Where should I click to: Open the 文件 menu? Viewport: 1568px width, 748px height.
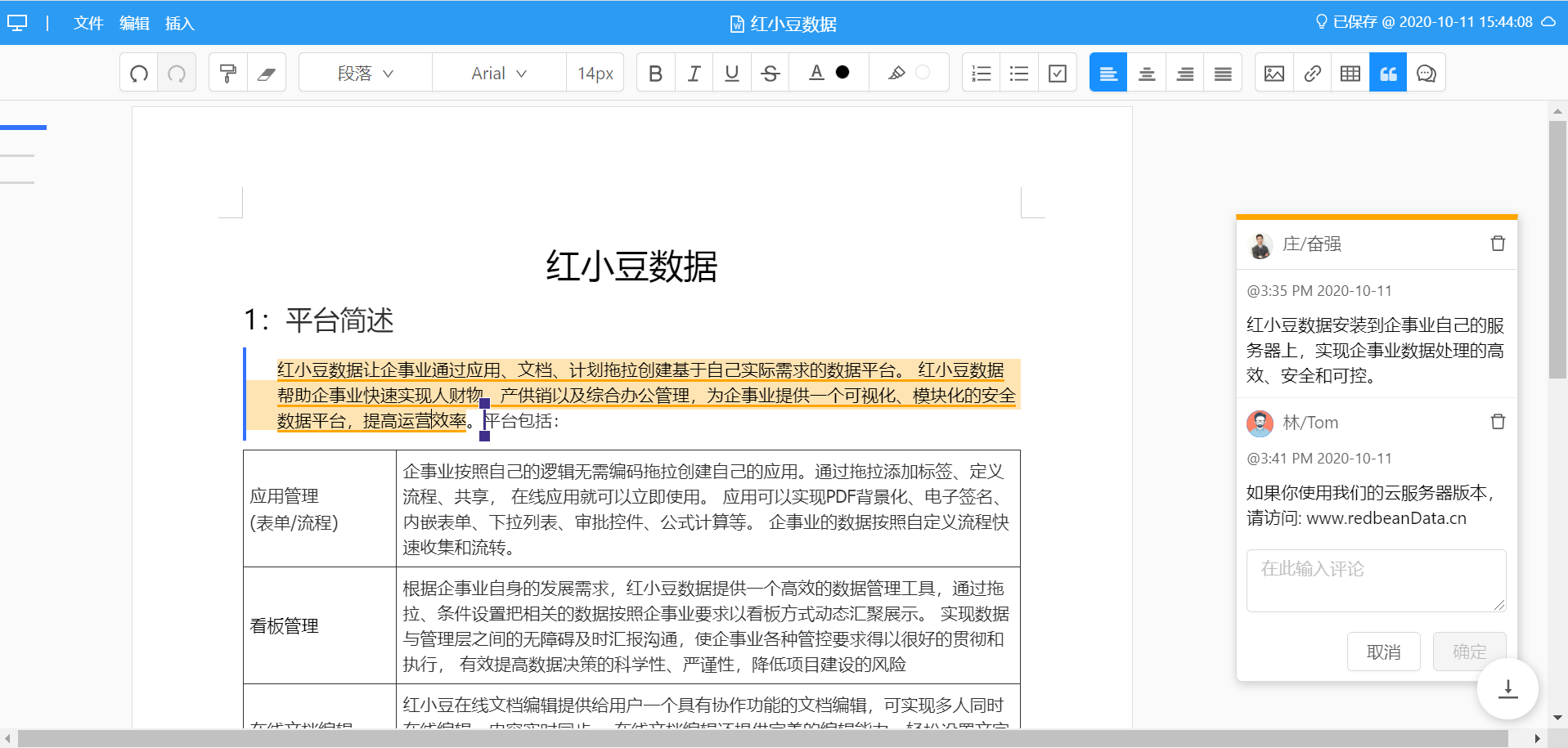click(x=88, y=23)
